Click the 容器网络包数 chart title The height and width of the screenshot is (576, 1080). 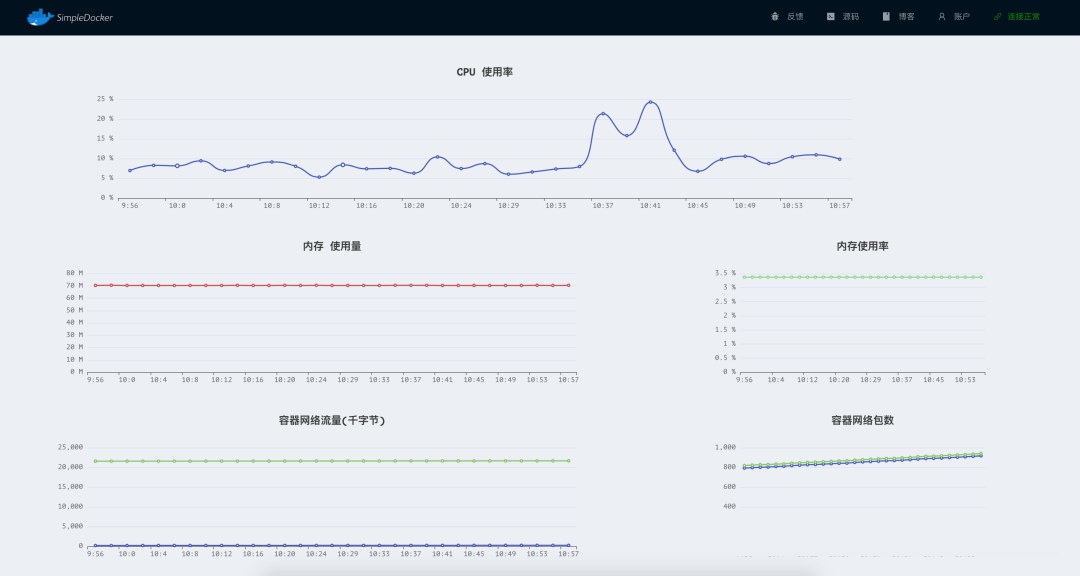862,421
